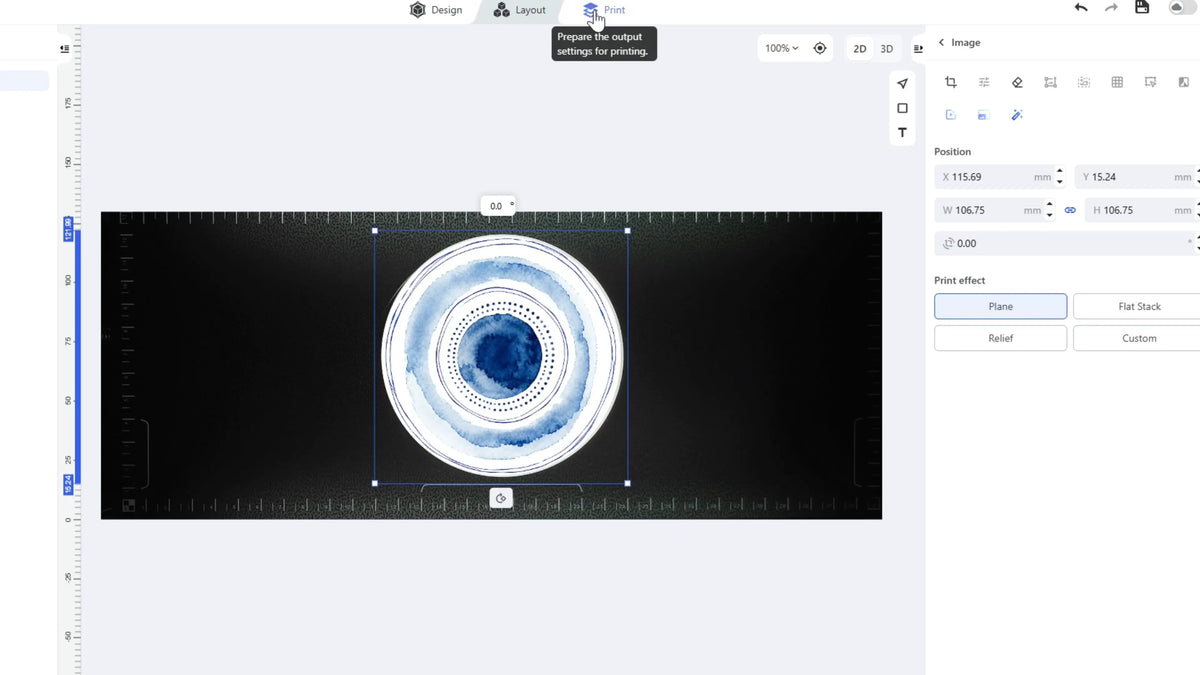Click the top-left selection handle
1200x675 pixels.
375,231
